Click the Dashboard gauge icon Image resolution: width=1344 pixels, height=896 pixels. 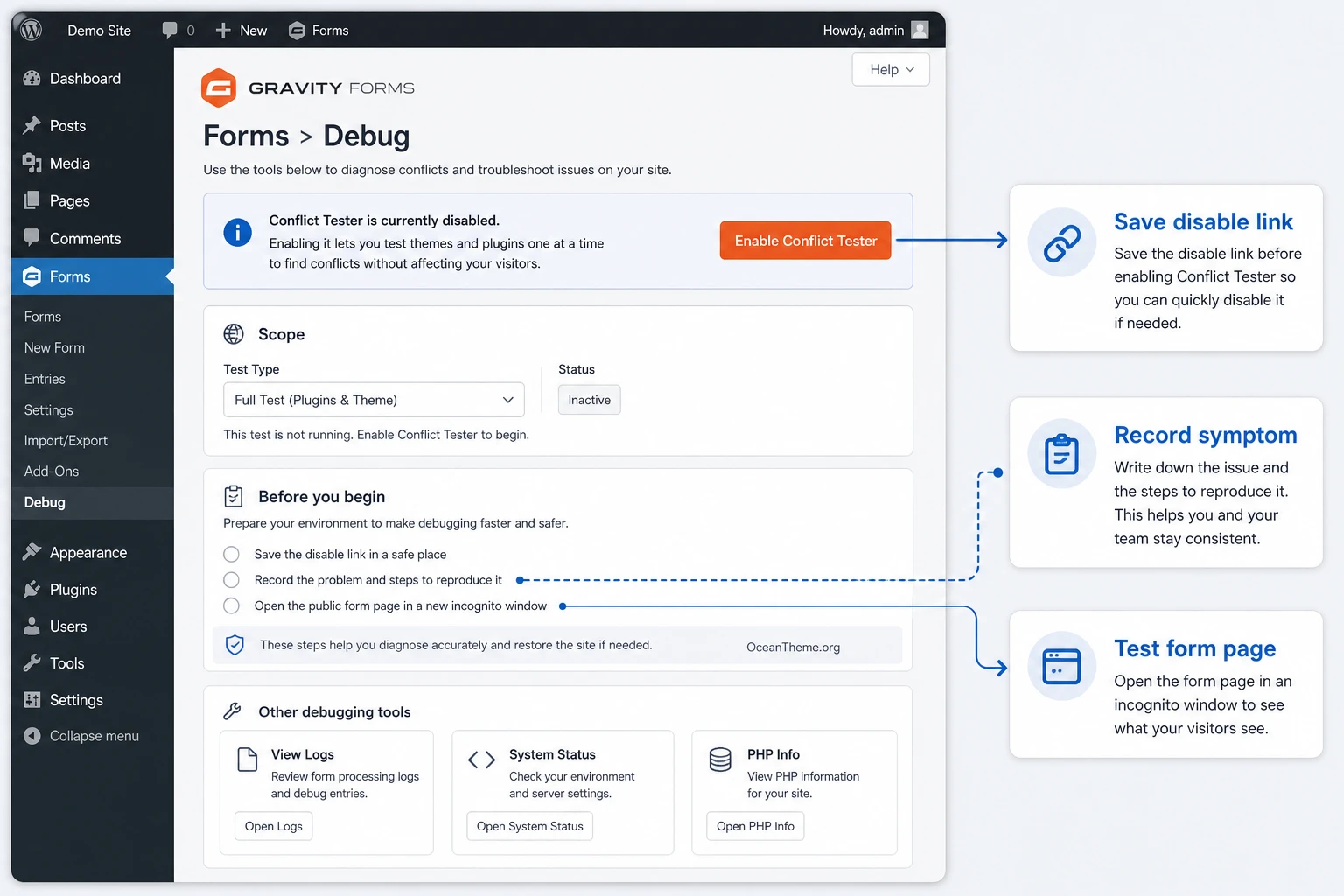tap(32, 78)
